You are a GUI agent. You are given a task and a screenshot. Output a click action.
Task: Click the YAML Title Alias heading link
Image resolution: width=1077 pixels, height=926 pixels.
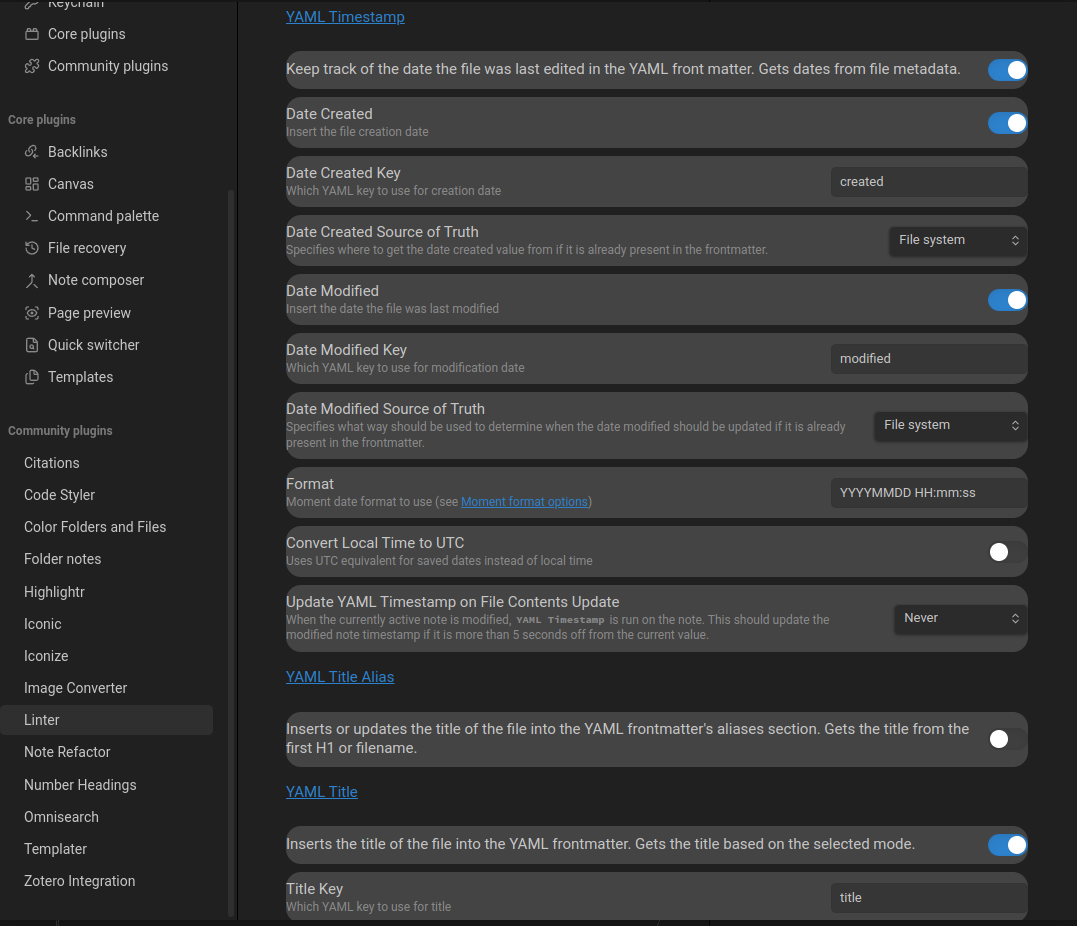click(x=340, y=677)
